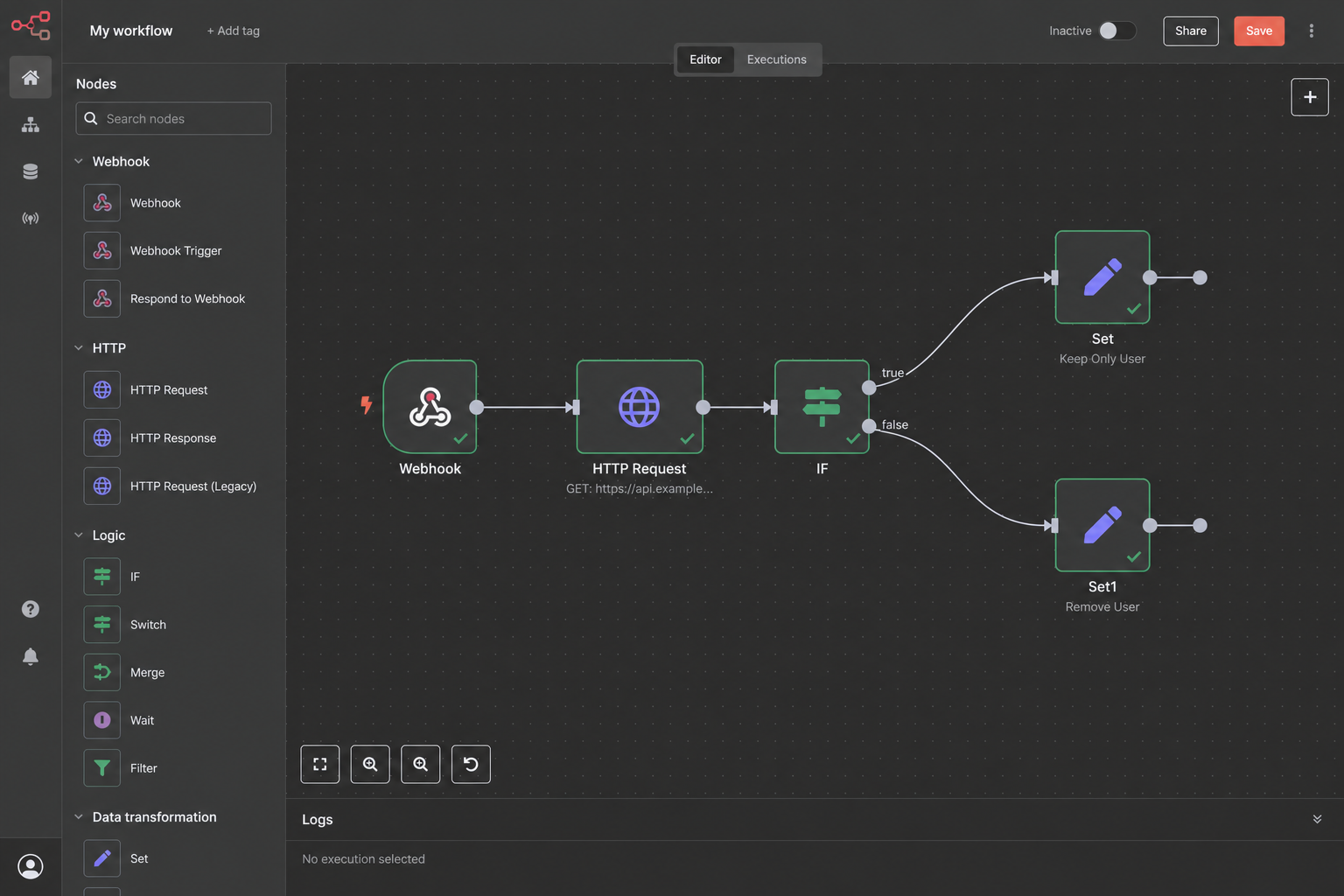Select the Set1 node labeled Remove User

click(1102, 525)
